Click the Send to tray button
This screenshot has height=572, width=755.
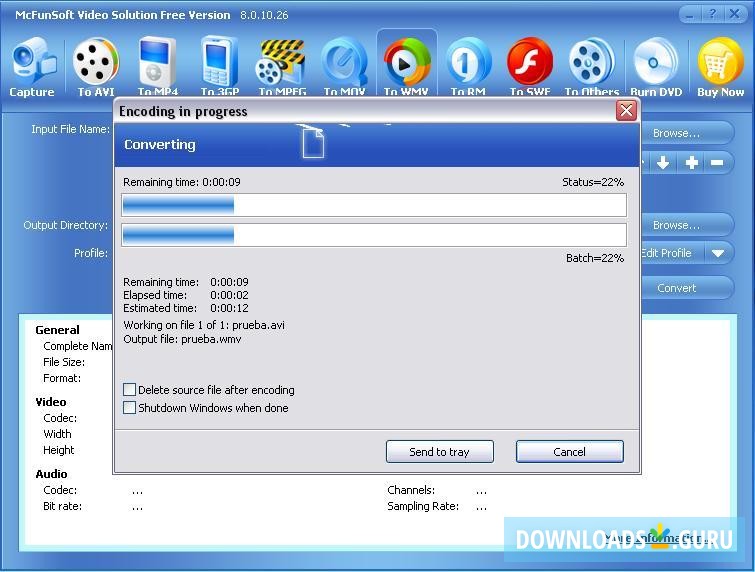pos(440,452)
